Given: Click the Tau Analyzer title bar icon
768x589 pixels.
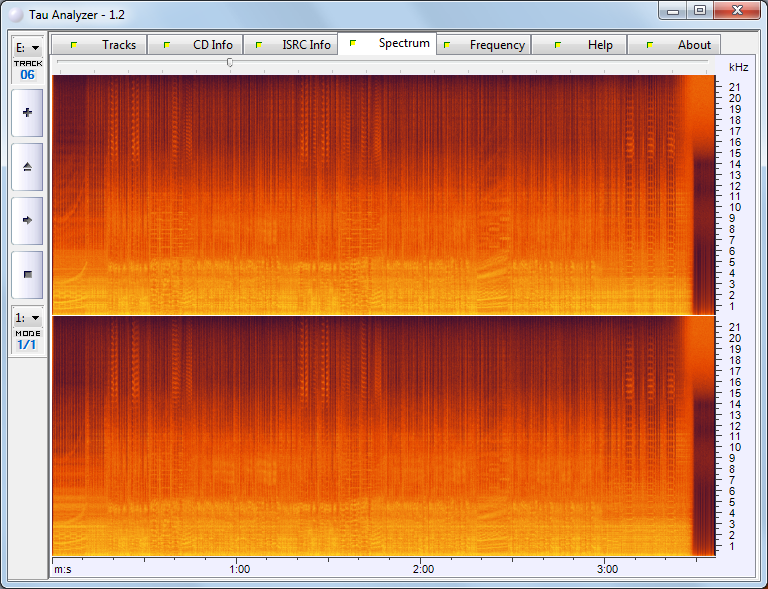Looking at the screenshot, I should pyautogui.click(x=15, y=15).
